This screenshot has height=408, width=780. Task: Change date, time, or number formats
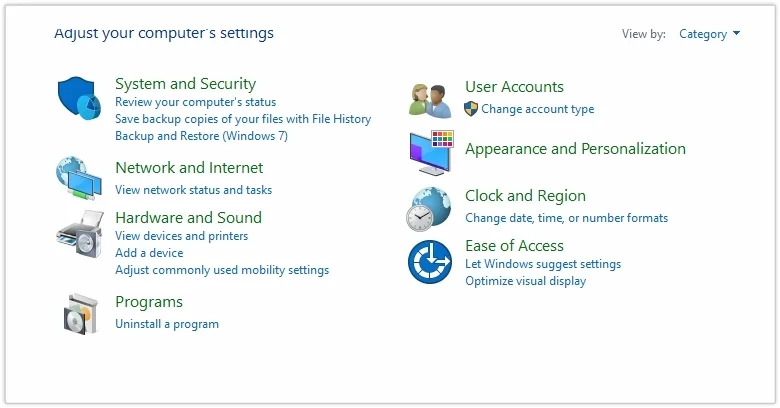(x=566, y=218)
